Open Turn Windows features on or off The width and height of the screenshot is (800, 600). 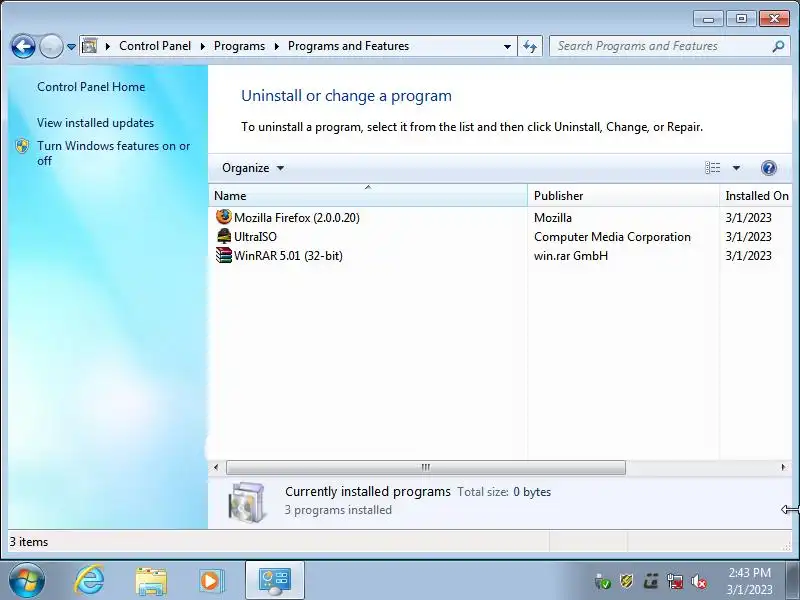(113, 153)
